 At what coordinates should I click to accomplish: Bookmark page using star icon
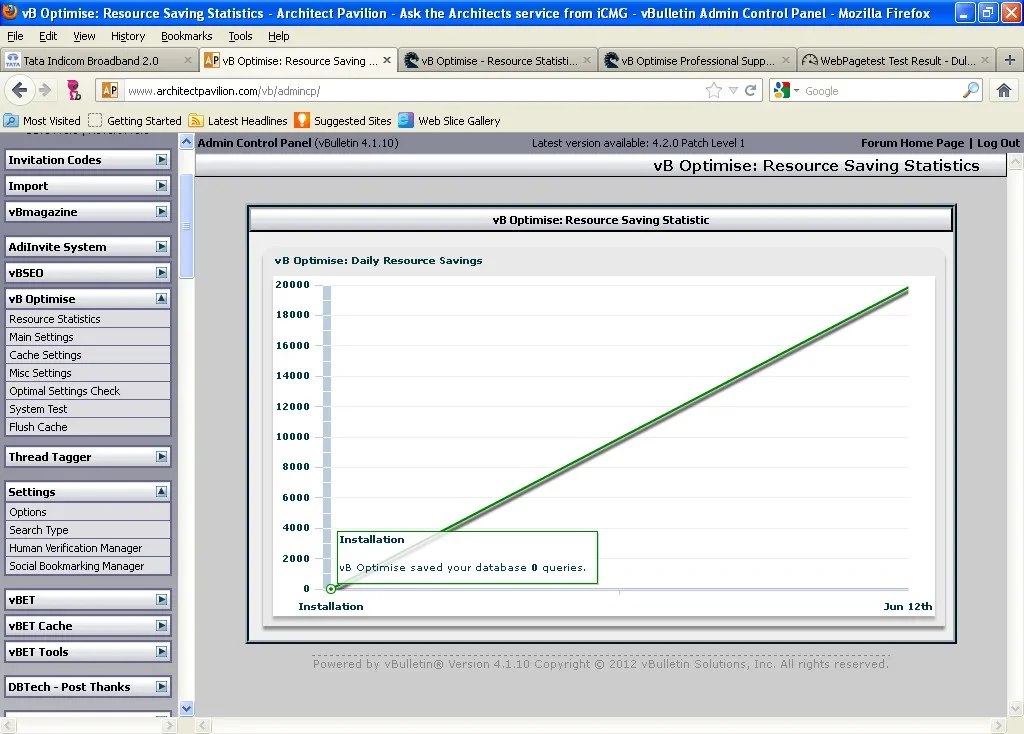click(714, 91)
